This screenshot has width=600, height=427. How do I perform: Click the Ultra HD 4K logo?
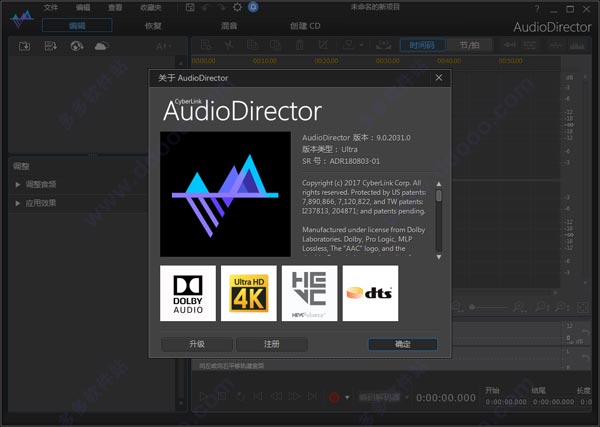(249, 293)
